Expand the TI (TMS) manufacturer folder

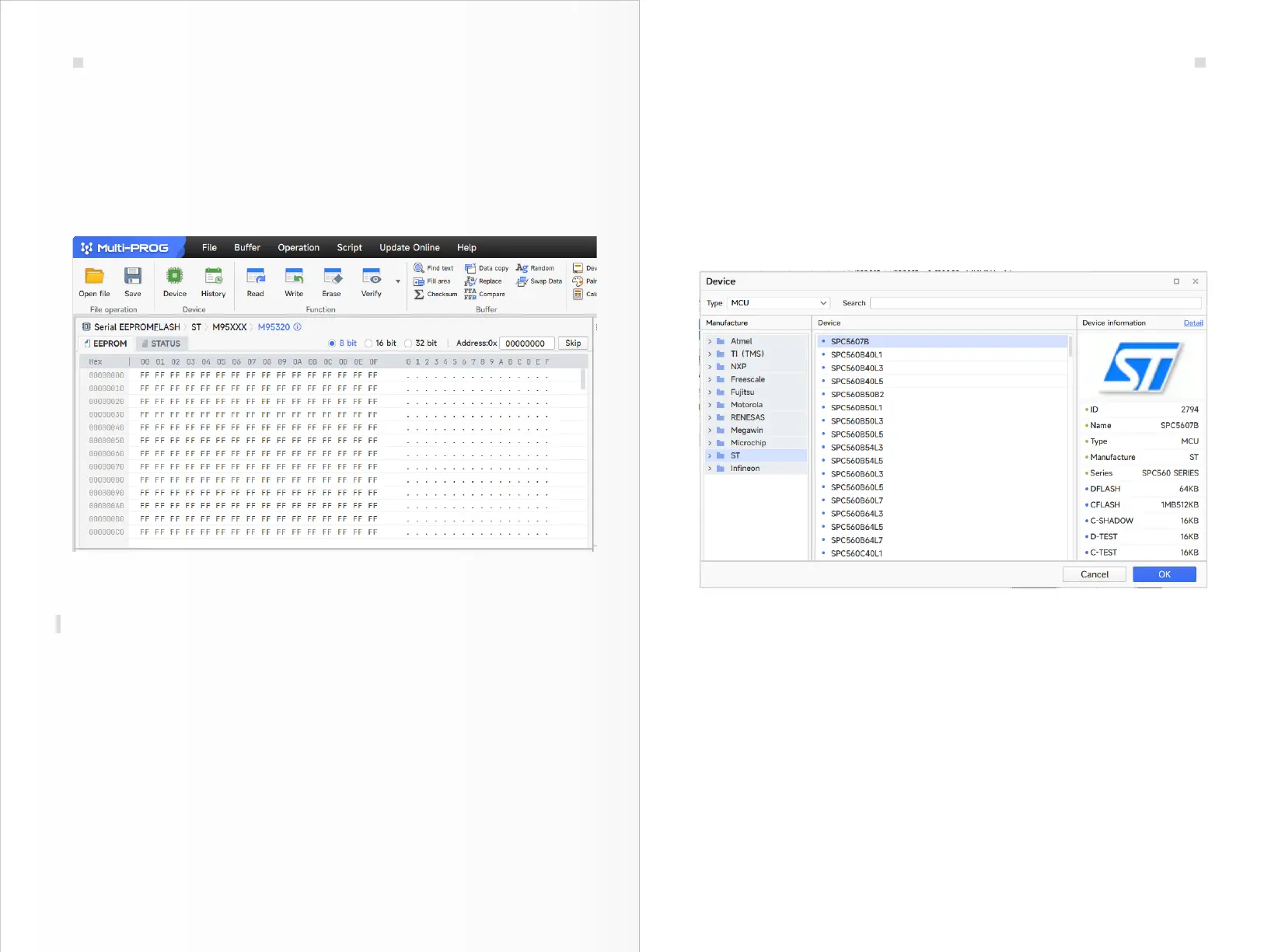click(710, 354)
